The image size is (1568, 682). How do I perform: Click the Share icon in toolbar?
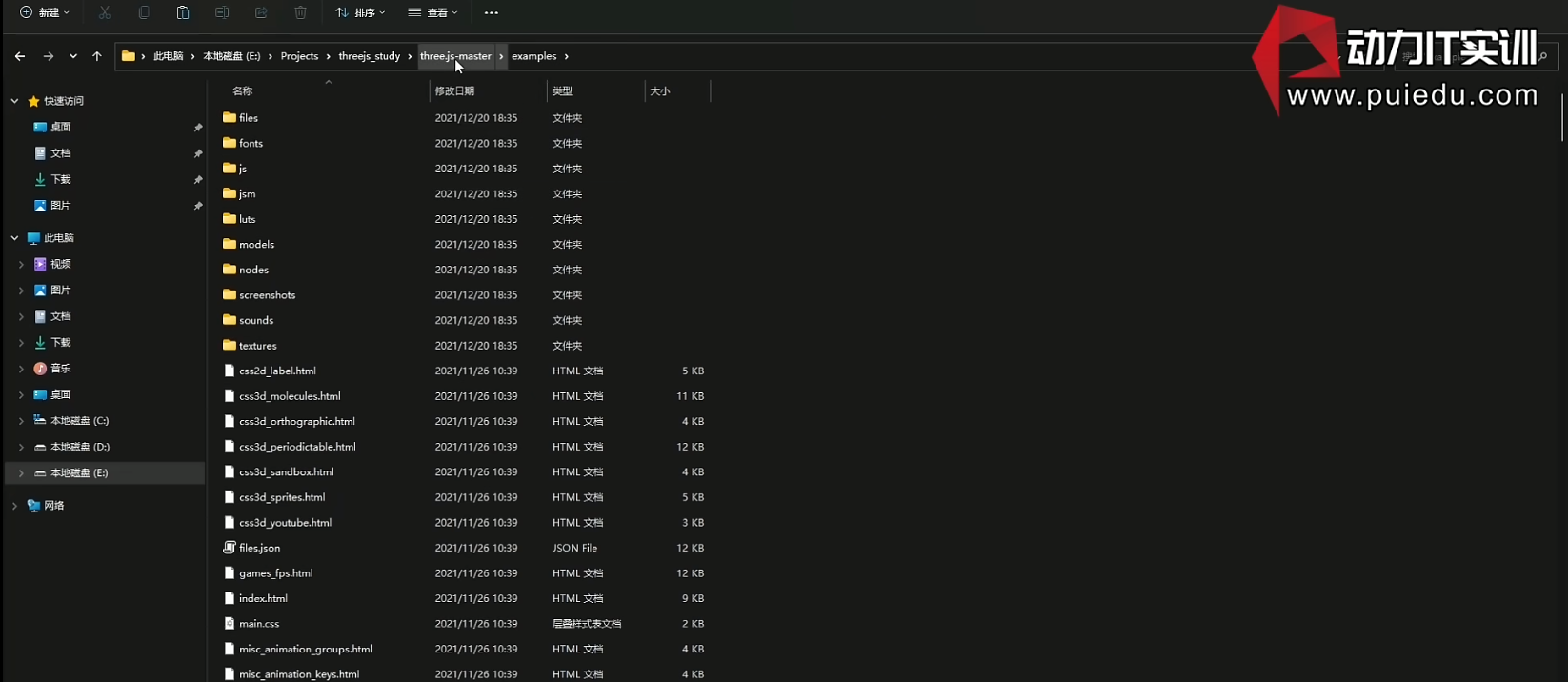pos(261,12)
